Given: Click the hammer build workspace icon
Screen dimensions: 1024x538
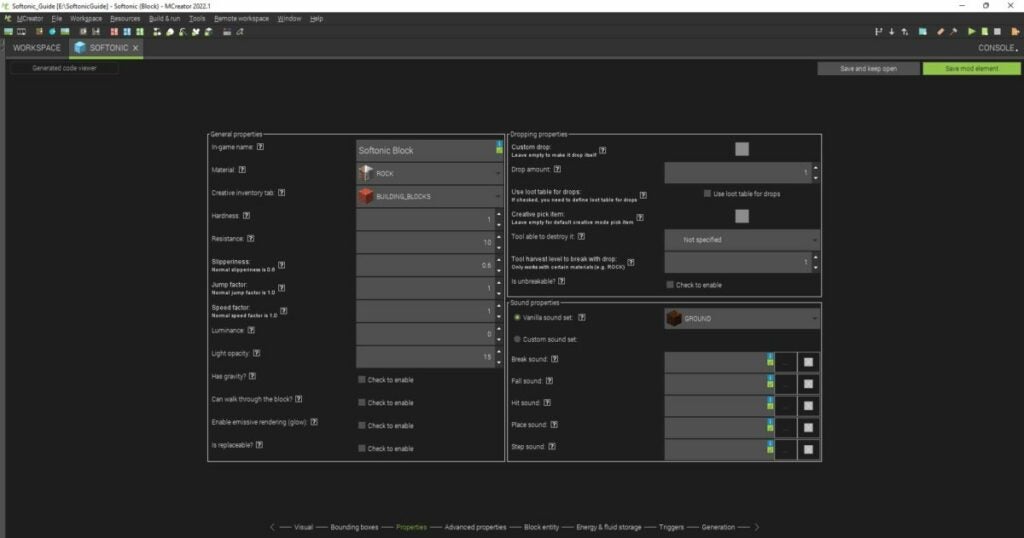Looking at the screenshot, I should [x=953, y=31].
